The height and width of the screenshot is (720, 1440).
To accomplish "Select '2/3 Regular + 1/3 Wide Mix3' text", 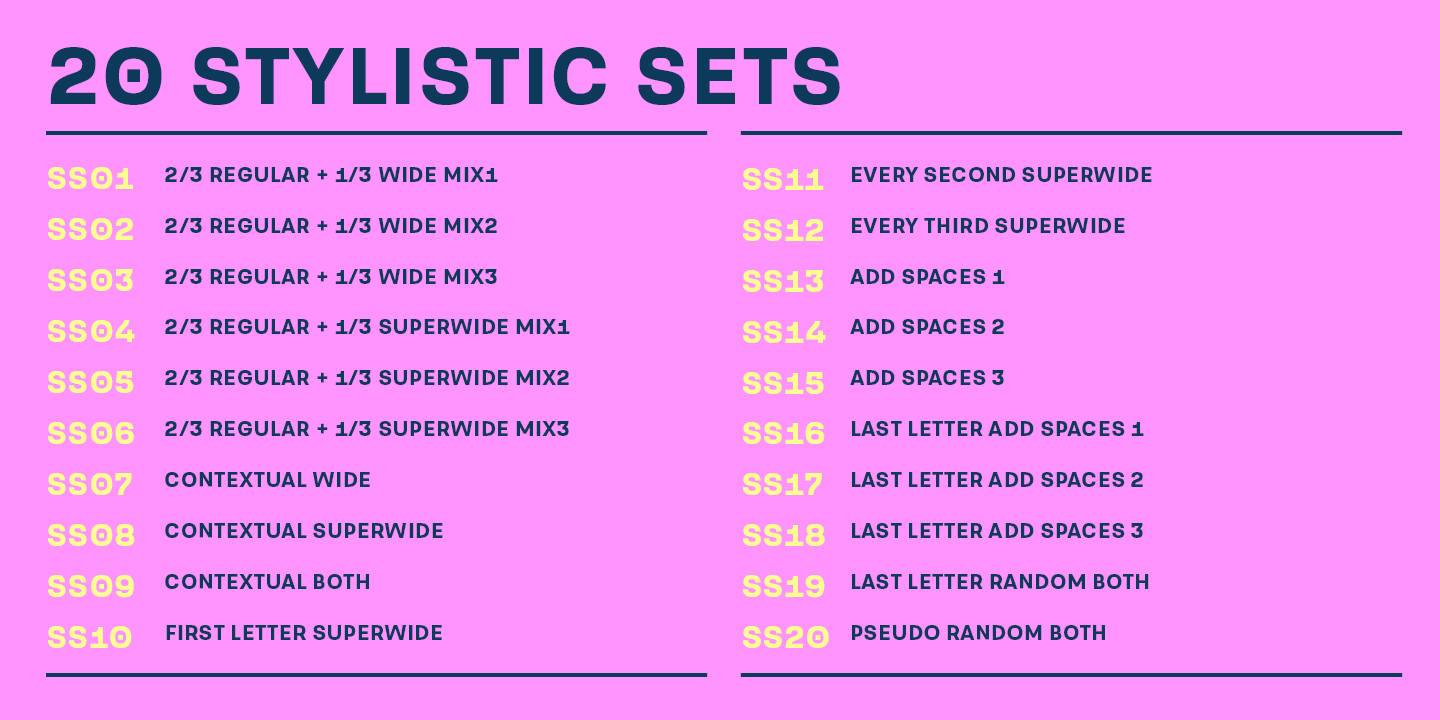I will (x=331, y=277).
